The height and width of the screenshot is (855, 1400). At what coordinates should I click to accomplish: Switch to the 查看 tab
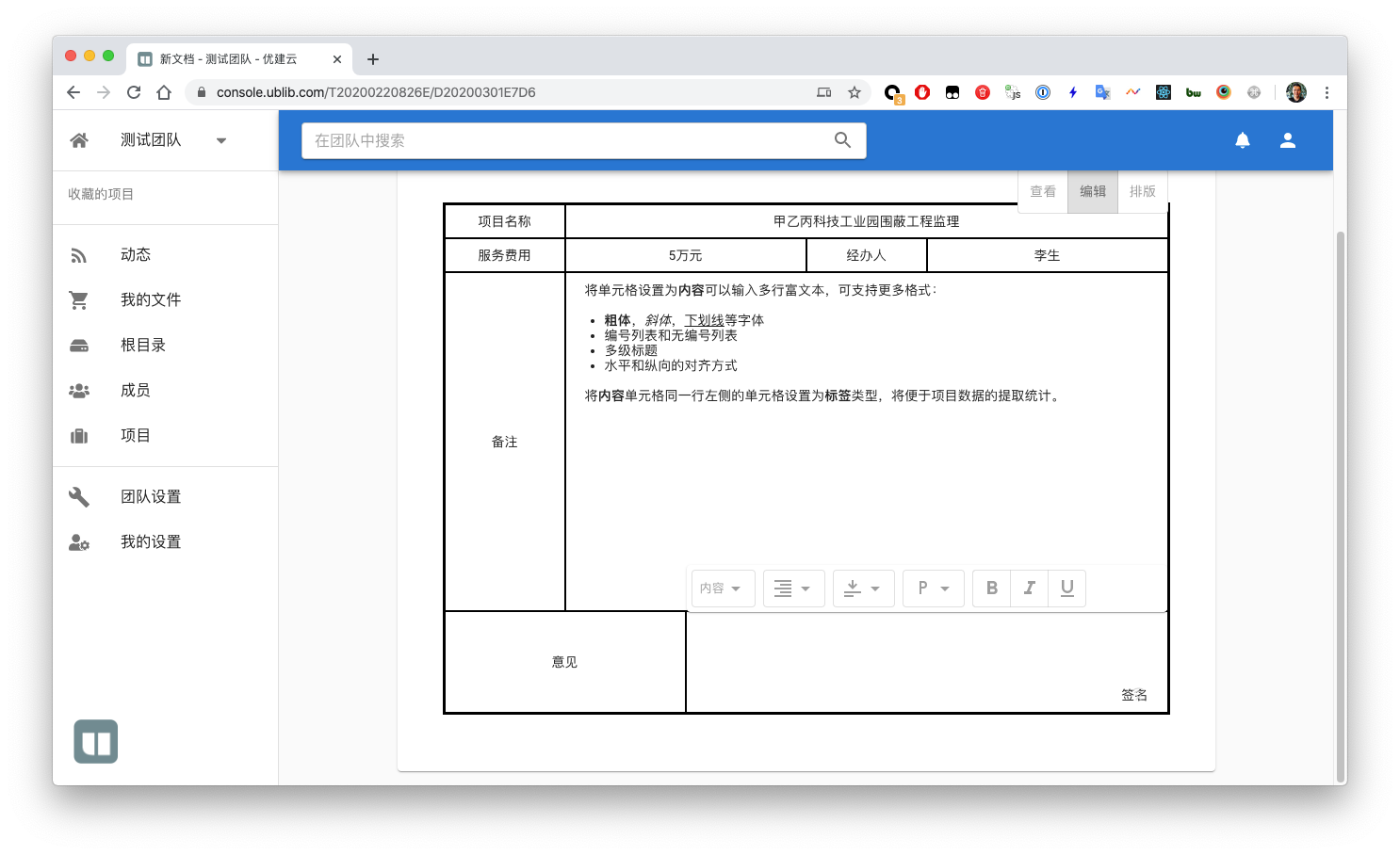click(1043, 192)
